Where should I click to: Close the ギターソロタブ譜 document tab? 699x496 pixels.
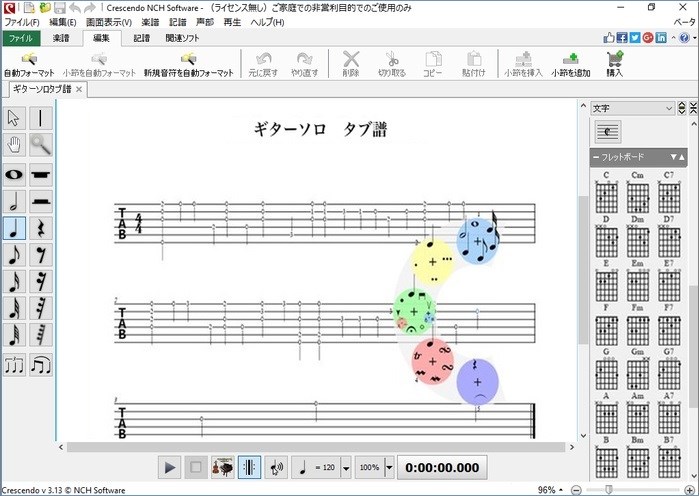tap(79, 90)
